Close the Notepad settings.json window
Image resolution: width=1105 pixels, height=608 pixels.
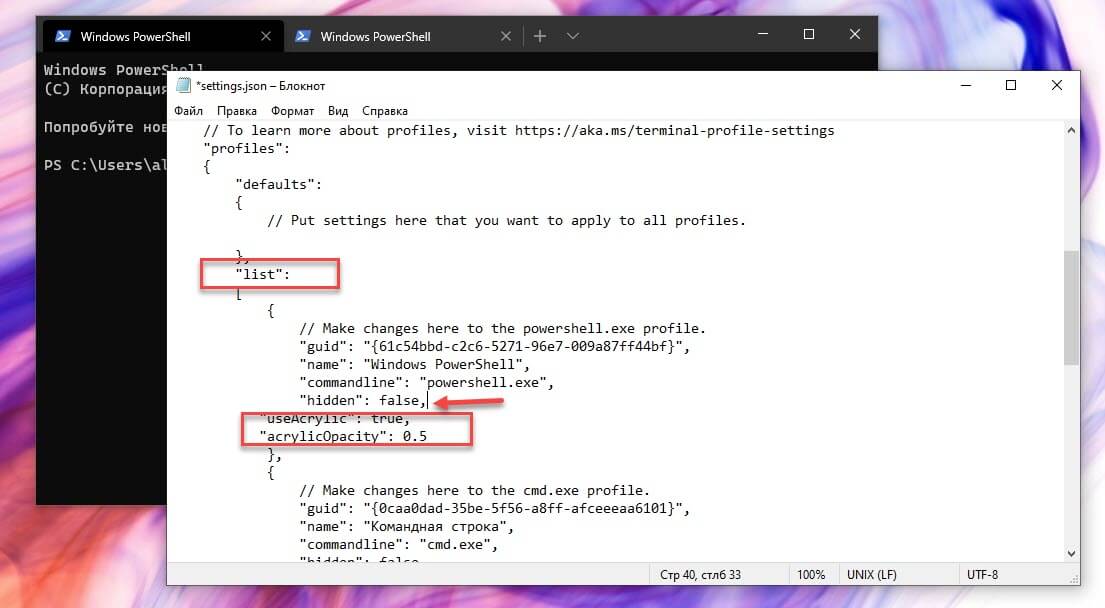point(1056,85)
